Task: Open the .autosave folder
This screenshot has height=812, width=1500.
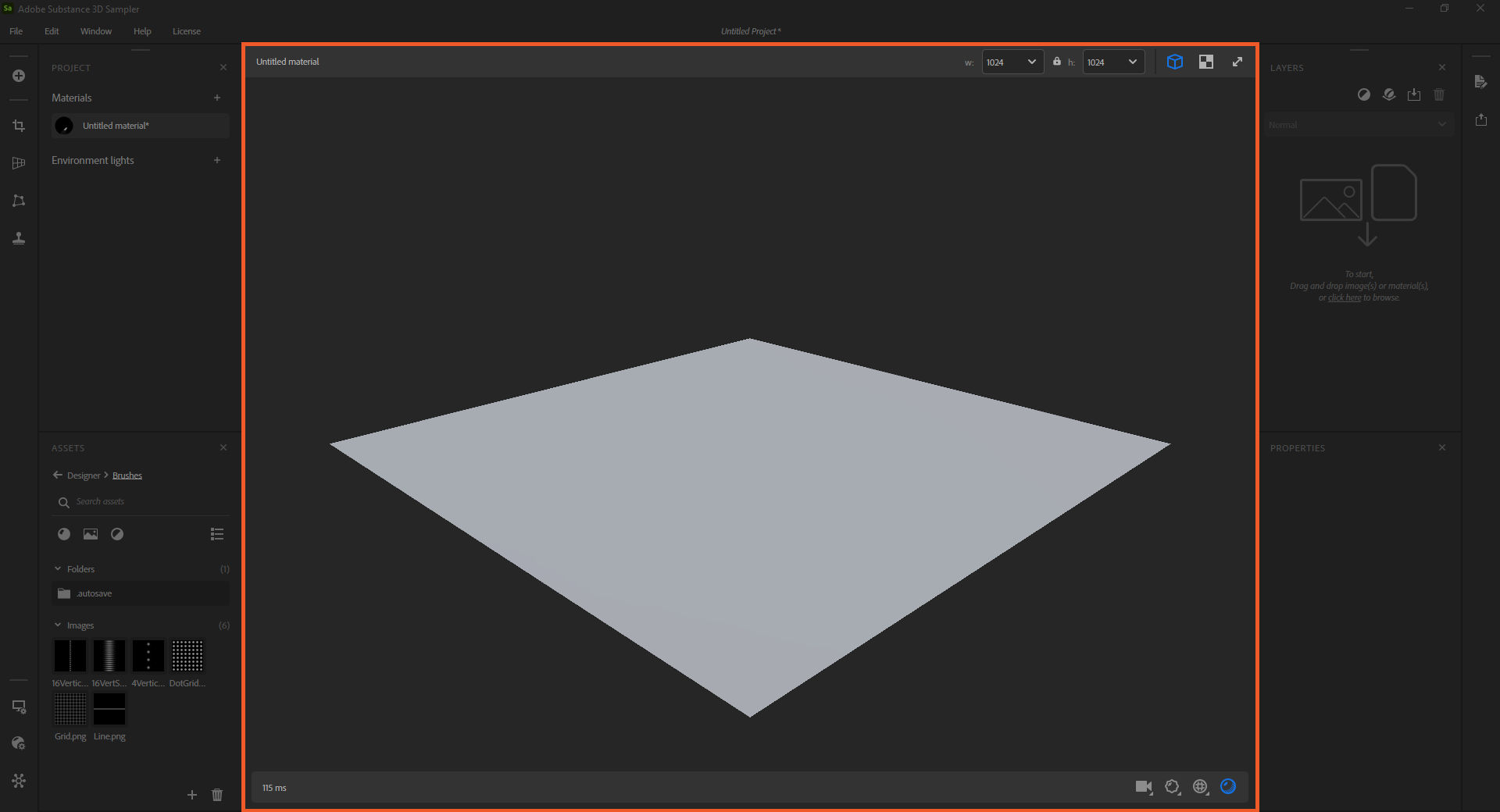Action: point(141,593)
